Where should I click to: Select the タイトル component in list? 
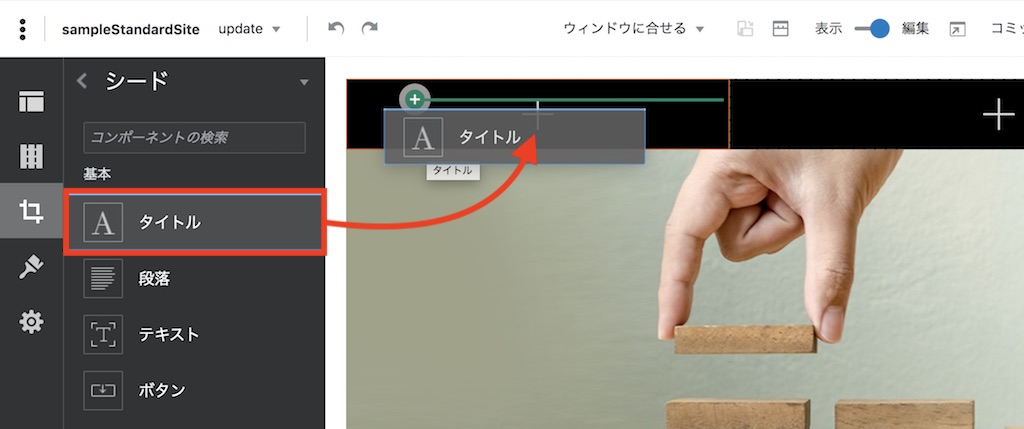tap(195, 222)
